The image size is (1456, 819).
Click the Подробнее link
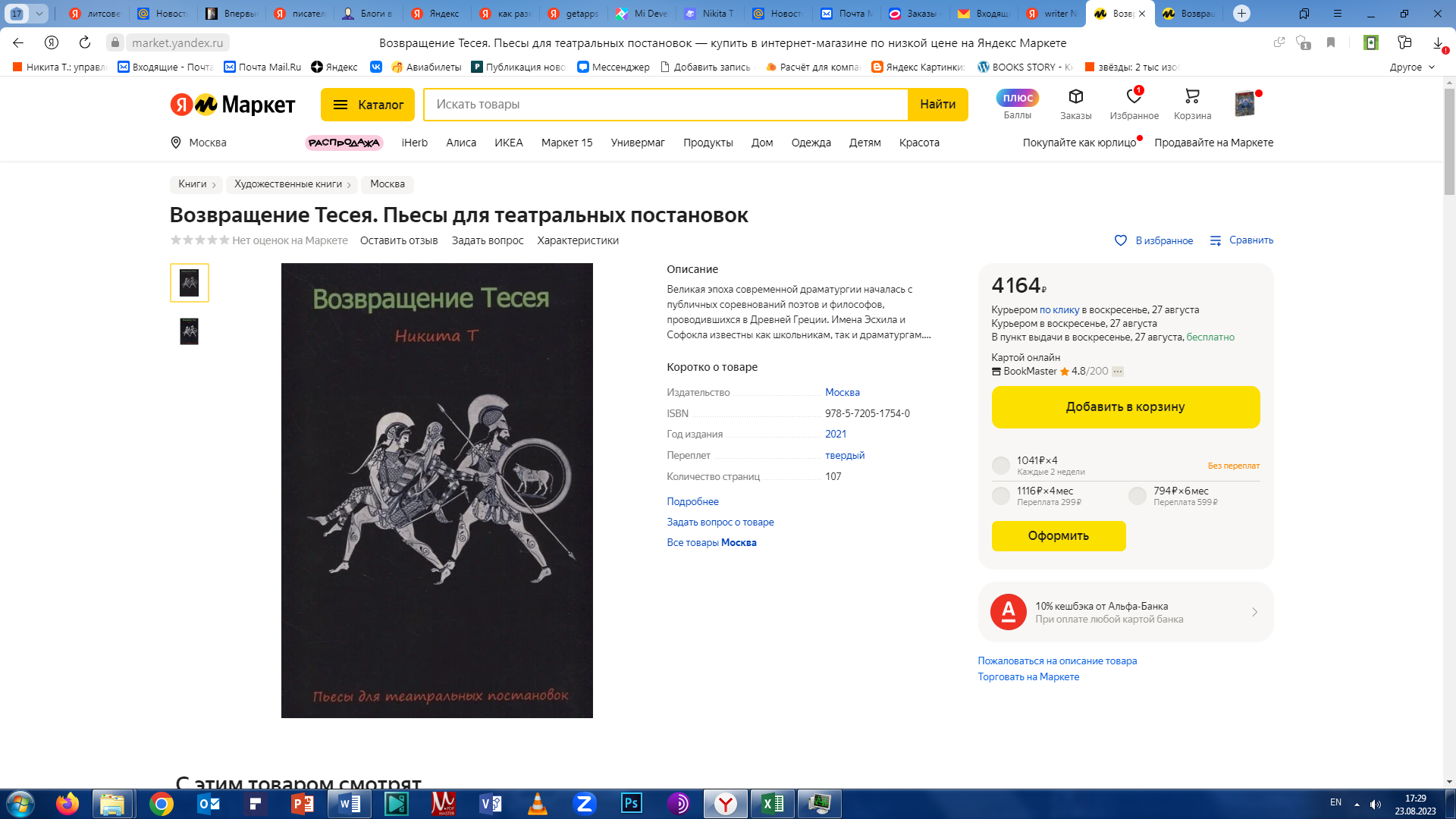pyautogui.click(x=692, y=501)
